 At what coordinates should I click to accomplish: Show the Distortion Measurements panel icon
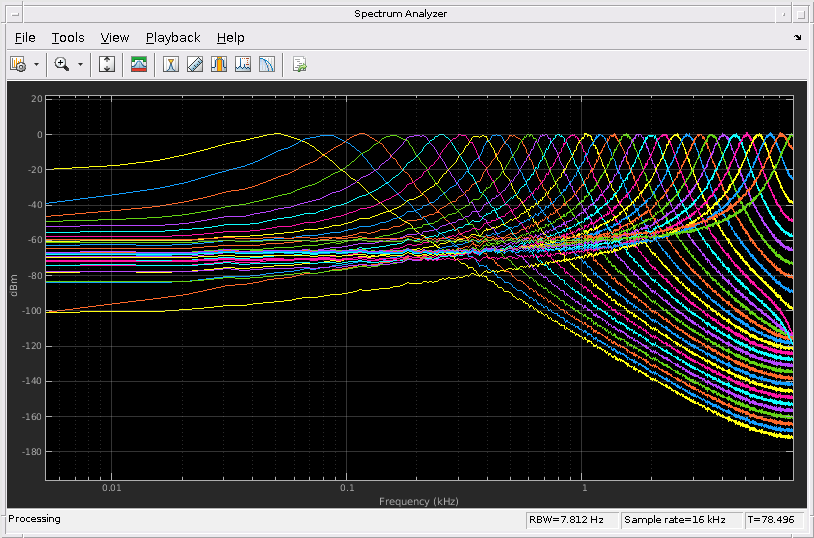pyautogui.click(x=243, y=64)
